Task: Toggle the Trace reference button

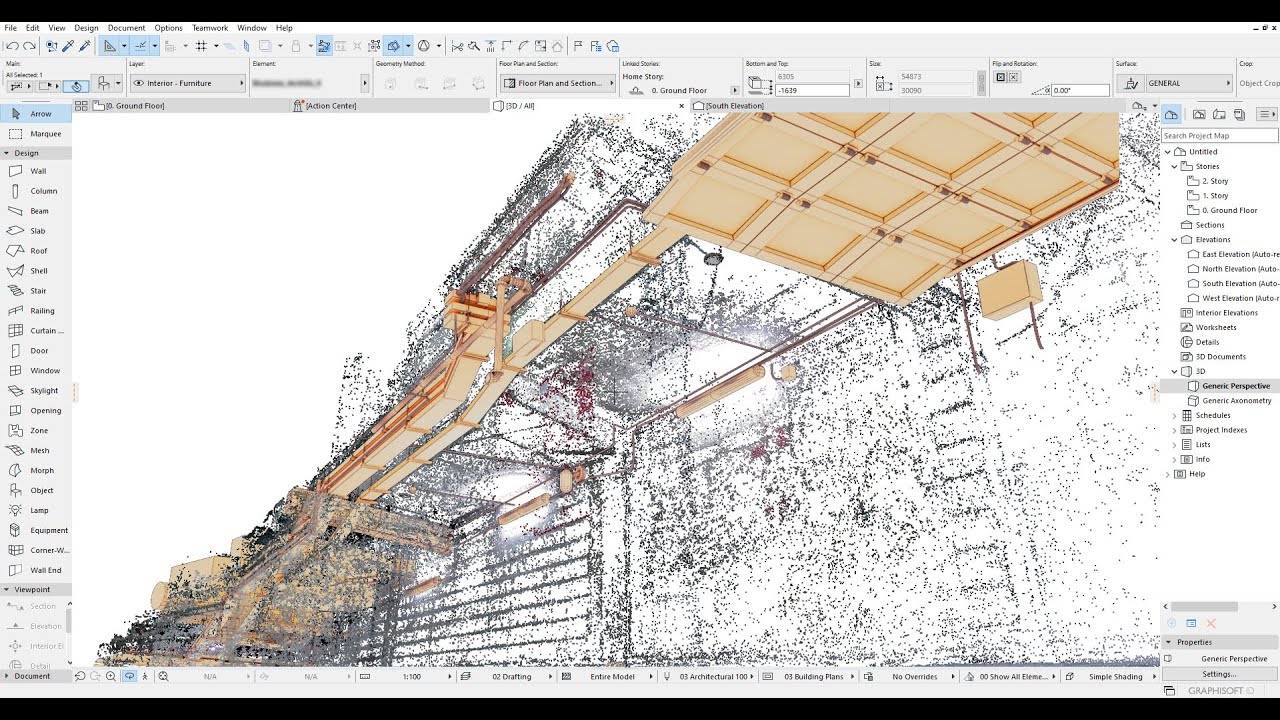Action: tap(265, 46)
